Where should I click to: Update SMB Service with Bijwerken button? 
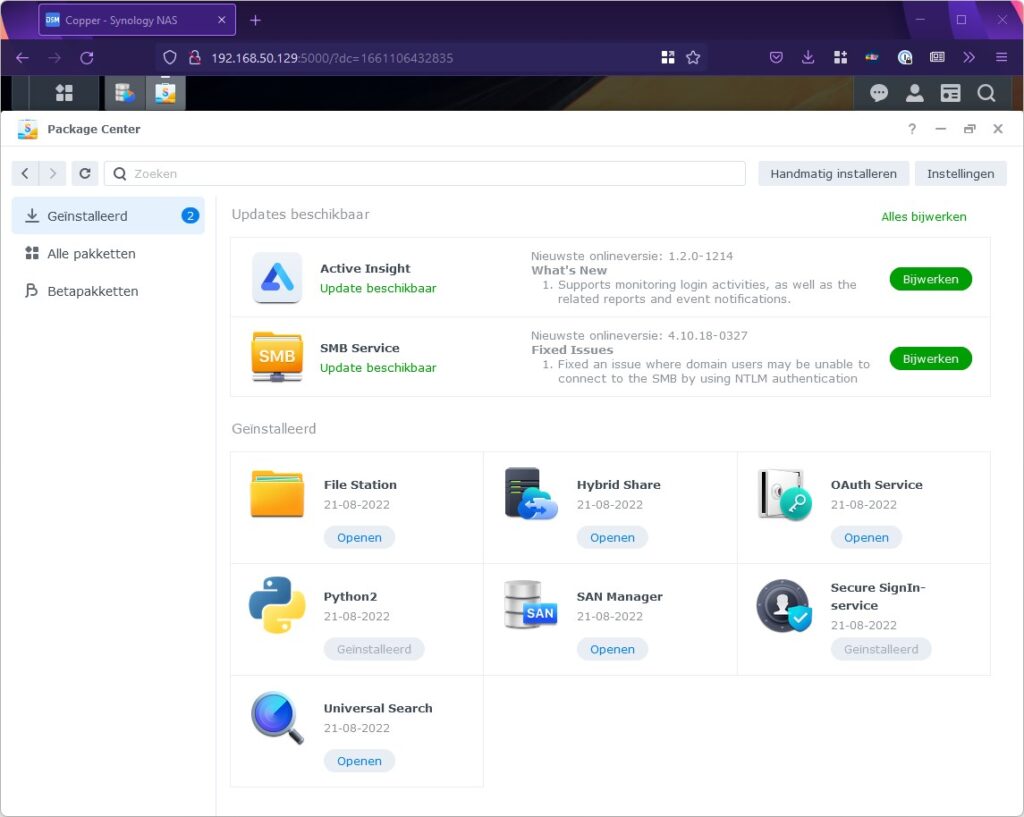pos(930,359)
